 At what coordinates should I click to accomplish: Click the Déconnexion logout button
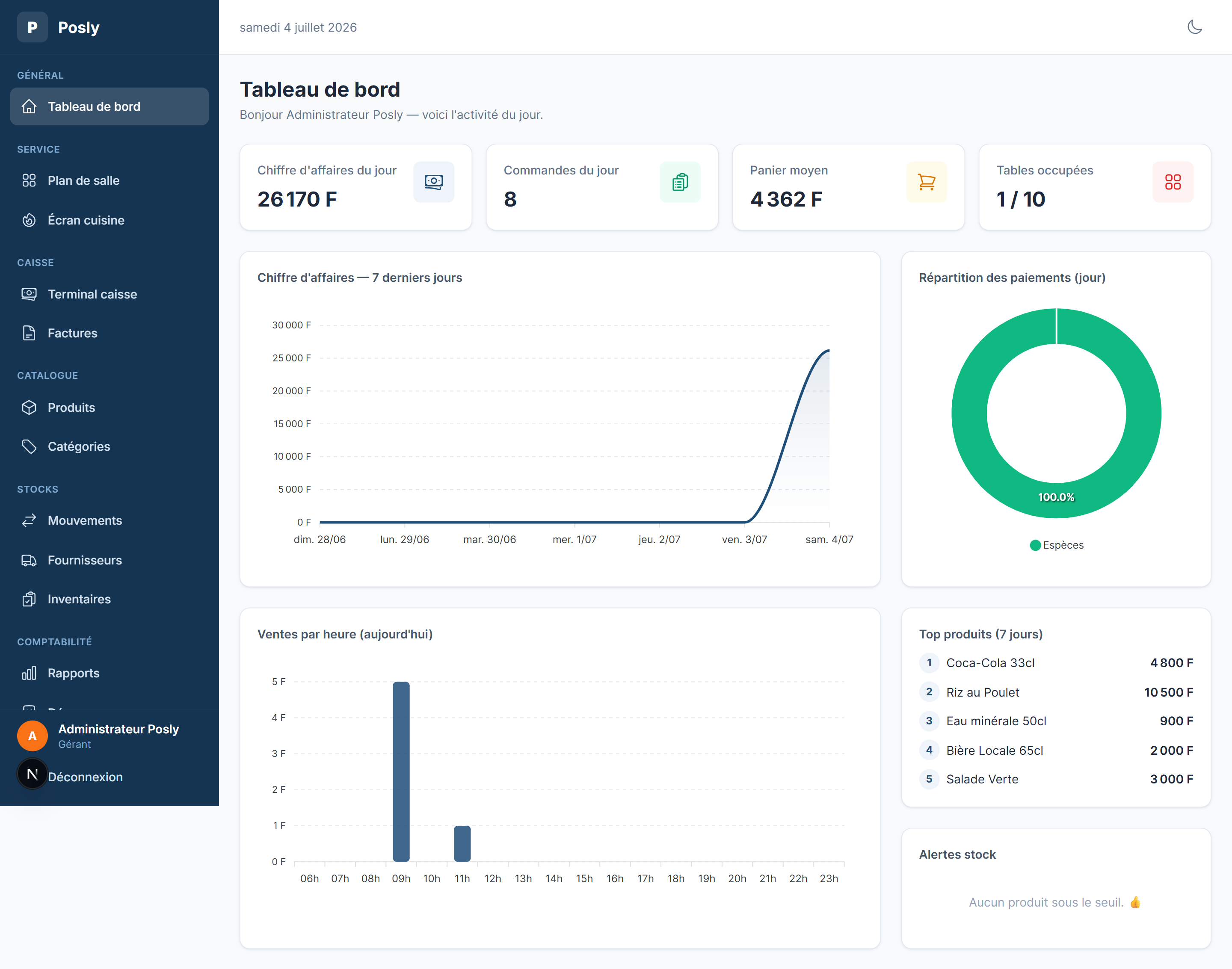tap(85, 777)
